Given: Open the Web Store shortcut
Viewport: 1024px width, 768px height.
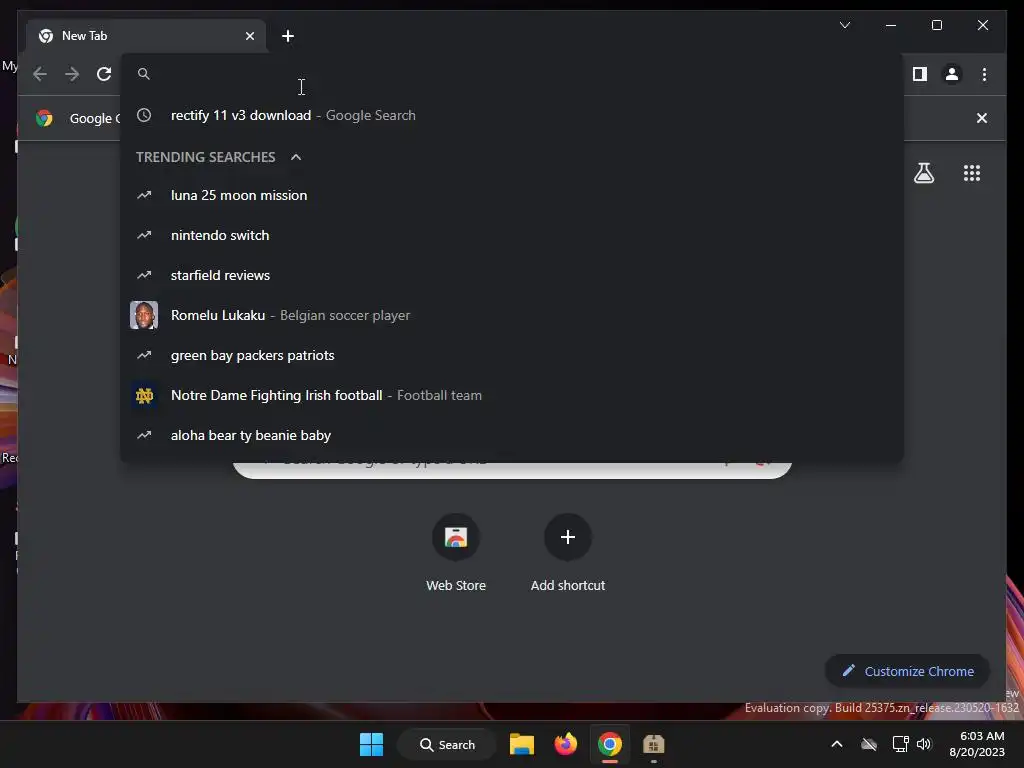Looking at the screenshot, I should coord(456,552).
